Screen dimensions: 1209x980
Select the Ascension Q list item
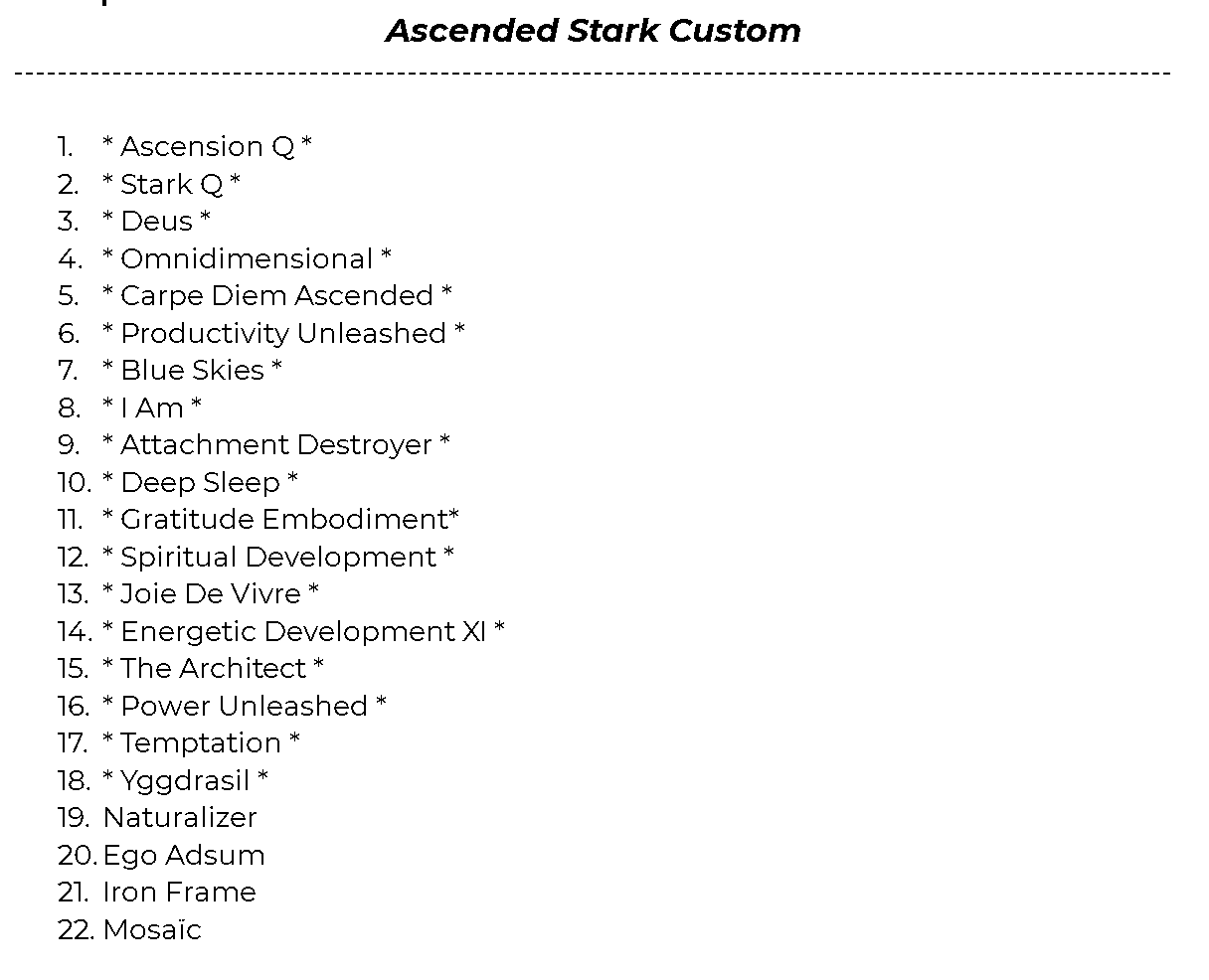pos(207,147)
